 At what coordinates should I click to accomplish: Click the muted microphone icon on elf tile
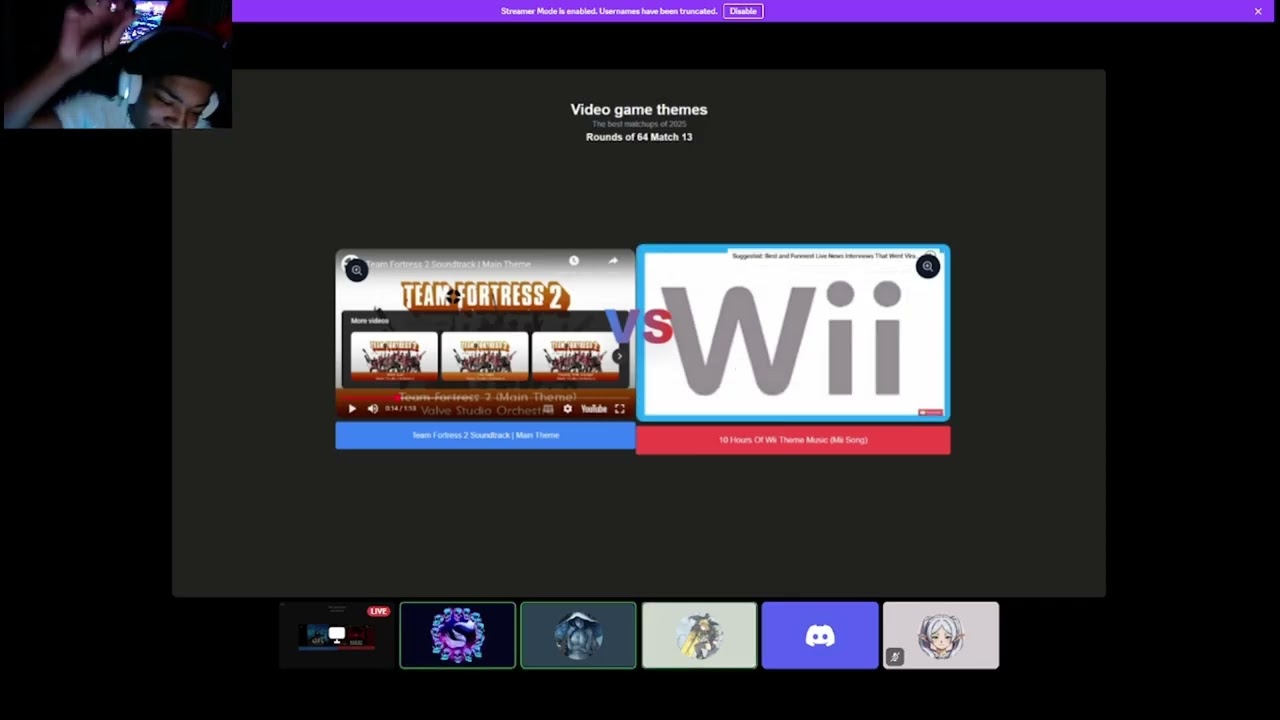(895, 657)
